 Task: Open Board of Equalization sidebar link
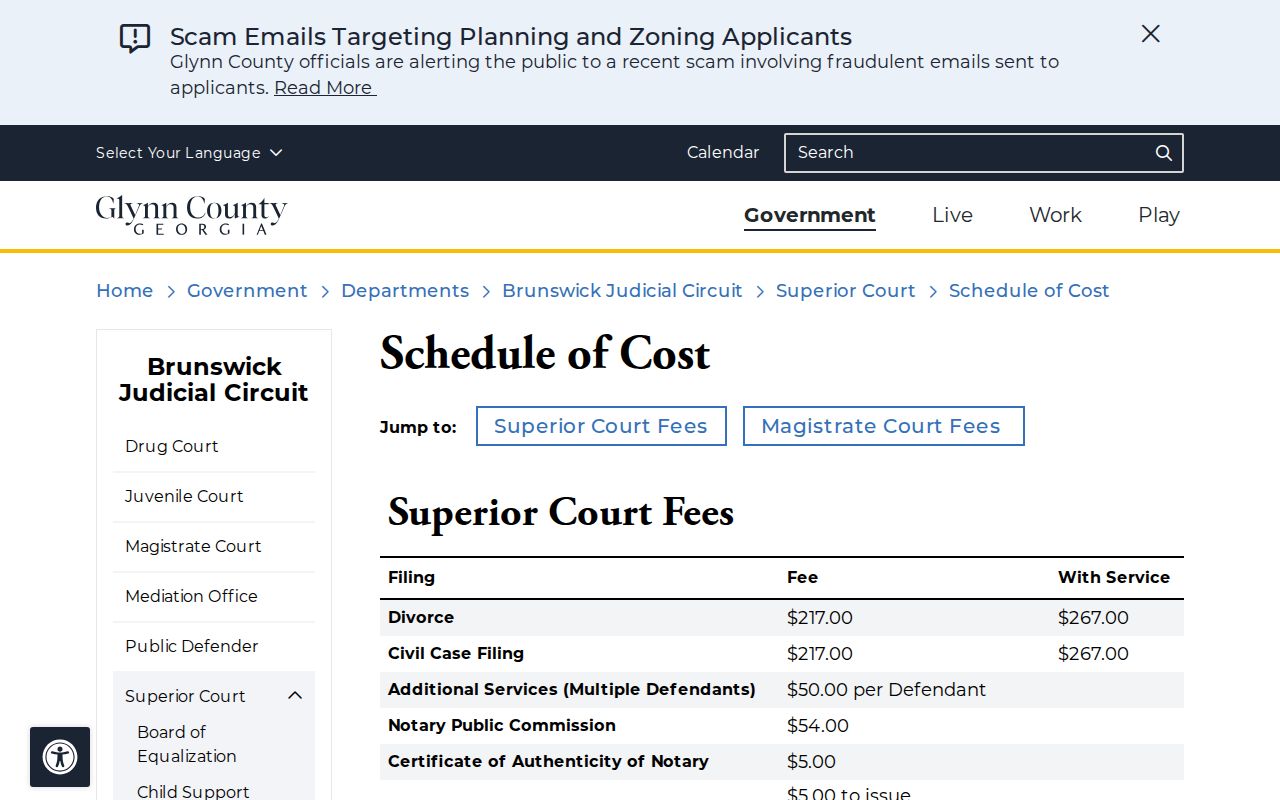(x=187, y=744)
